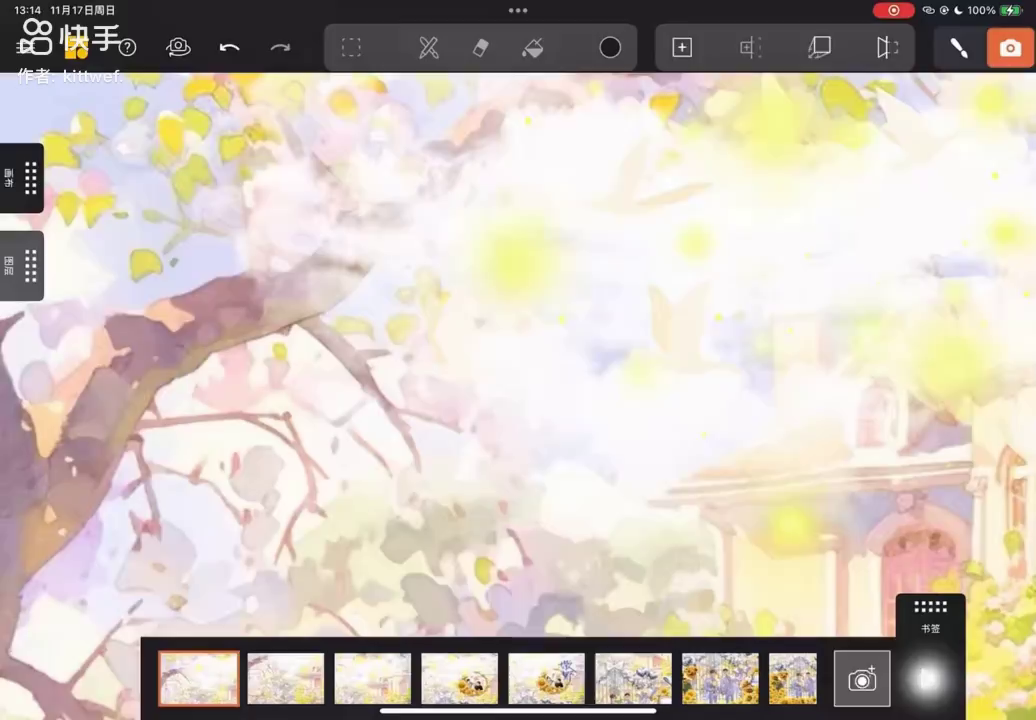Select the crossed brush and pencil tool
The image size is (1036, 720).
coord(429,48)
